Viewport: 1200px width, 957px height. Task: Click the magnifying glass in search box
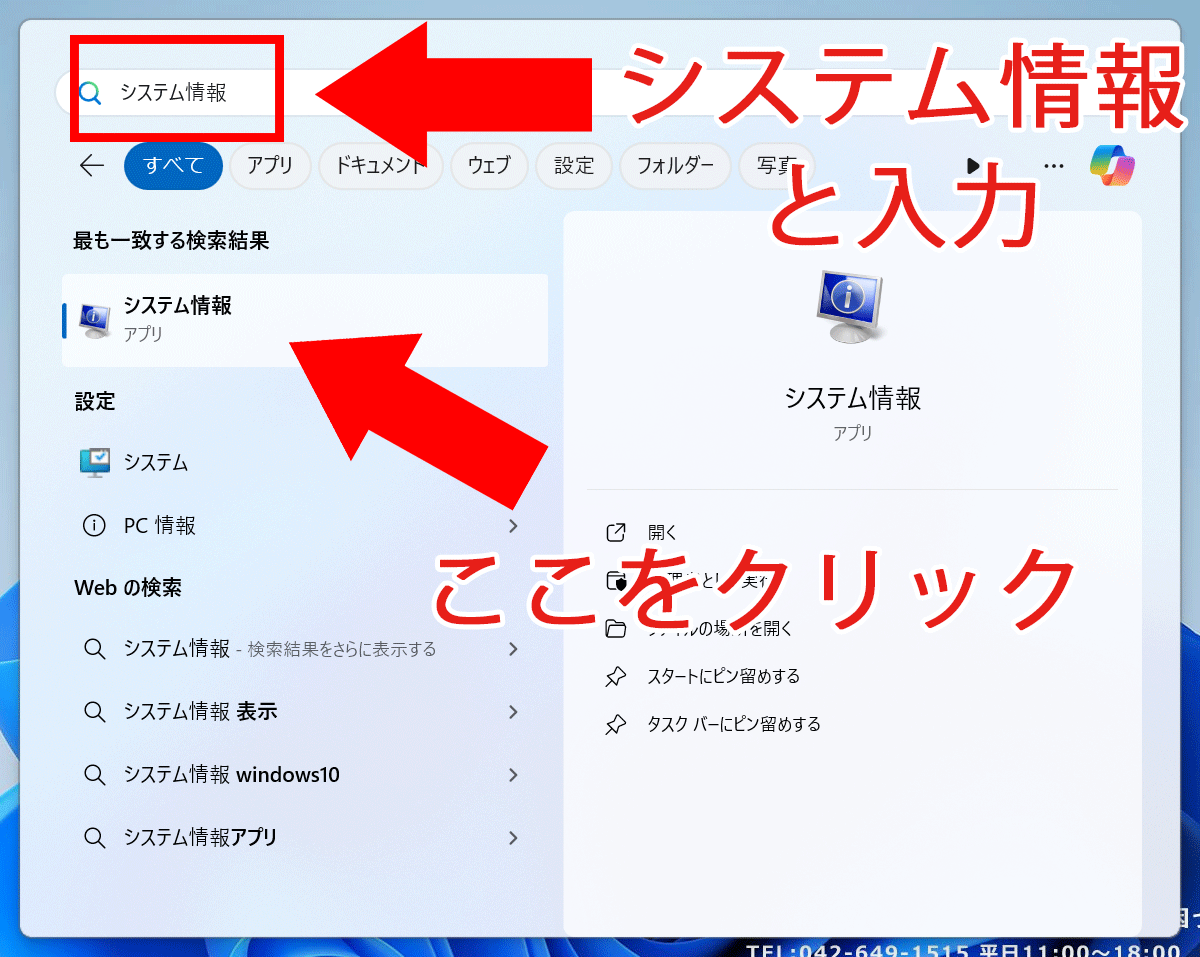[90, 91]
